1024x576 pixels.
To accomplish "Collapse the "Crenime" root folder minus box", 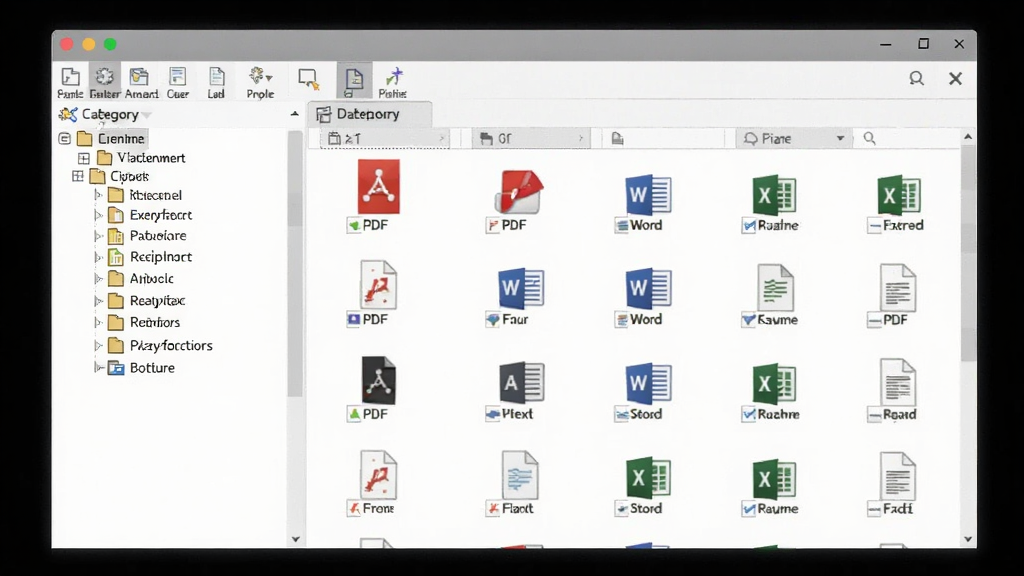I will pos(64,138).
